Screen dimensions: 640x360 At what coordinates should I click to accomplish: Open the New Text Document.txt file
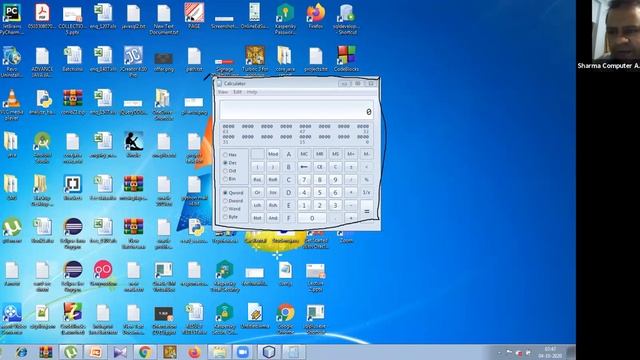[164, 18]
